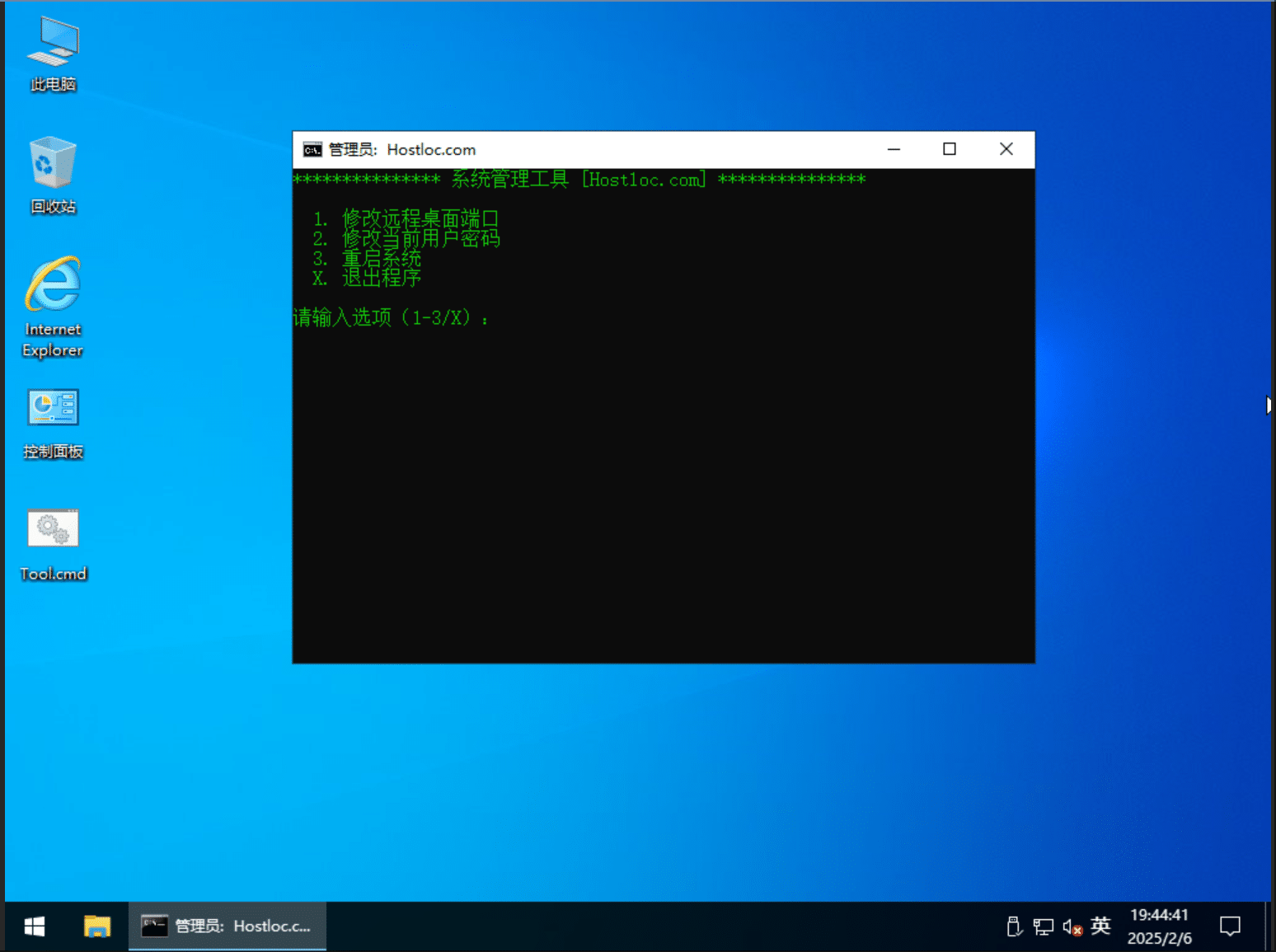
Task: Open the Windows Start menu
Action: pyautogui.click(x=33, y=926)
